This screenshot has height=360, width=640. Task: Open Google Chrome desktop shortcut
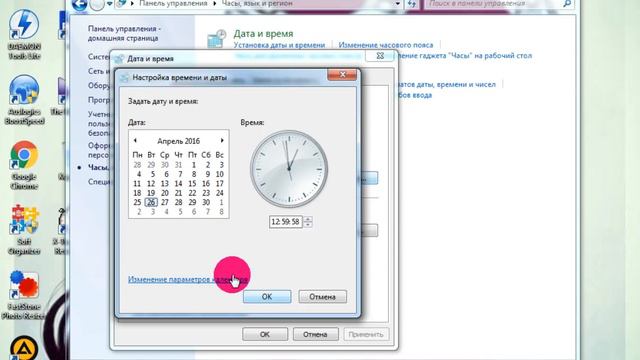pyautogui.click(x=24, y=165)
